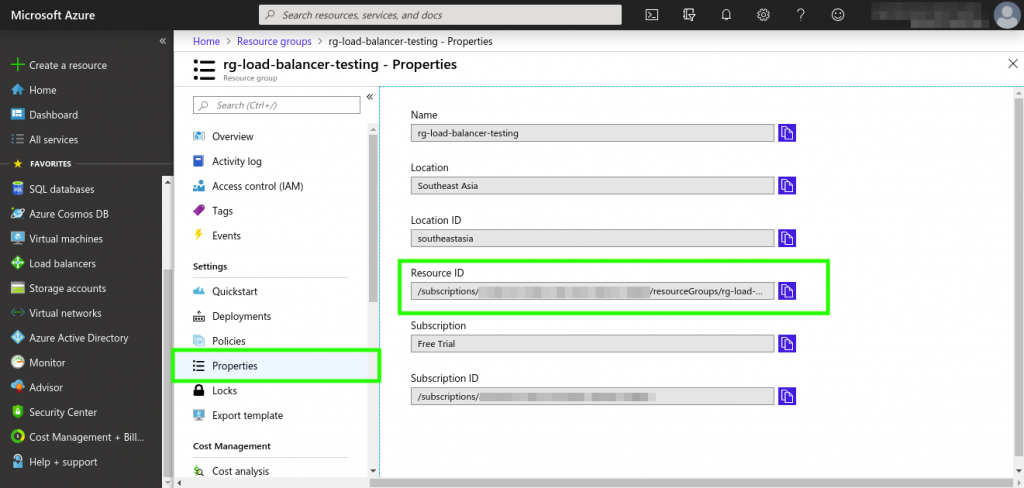The image size is (1024, 488).
Task: Click the Virtual machines icon
Action: pyautogui.click(x=18, y=239)
